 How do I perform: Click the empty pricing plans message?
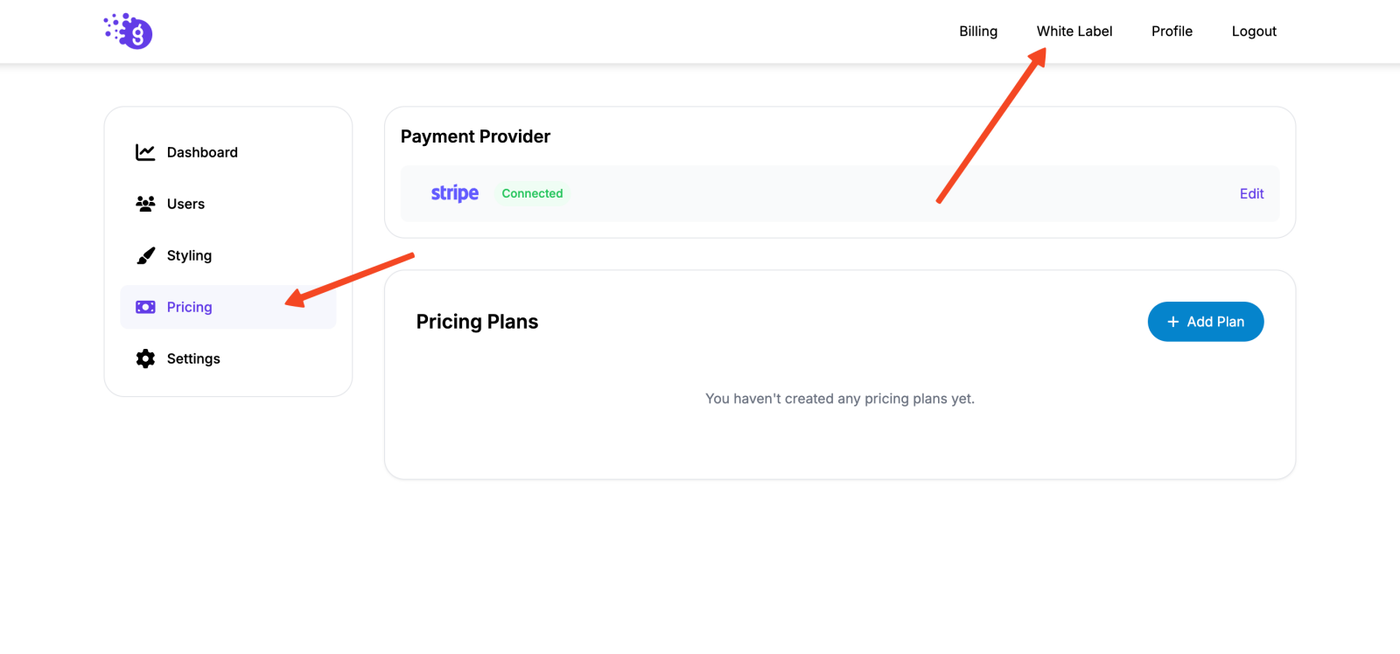840,398
